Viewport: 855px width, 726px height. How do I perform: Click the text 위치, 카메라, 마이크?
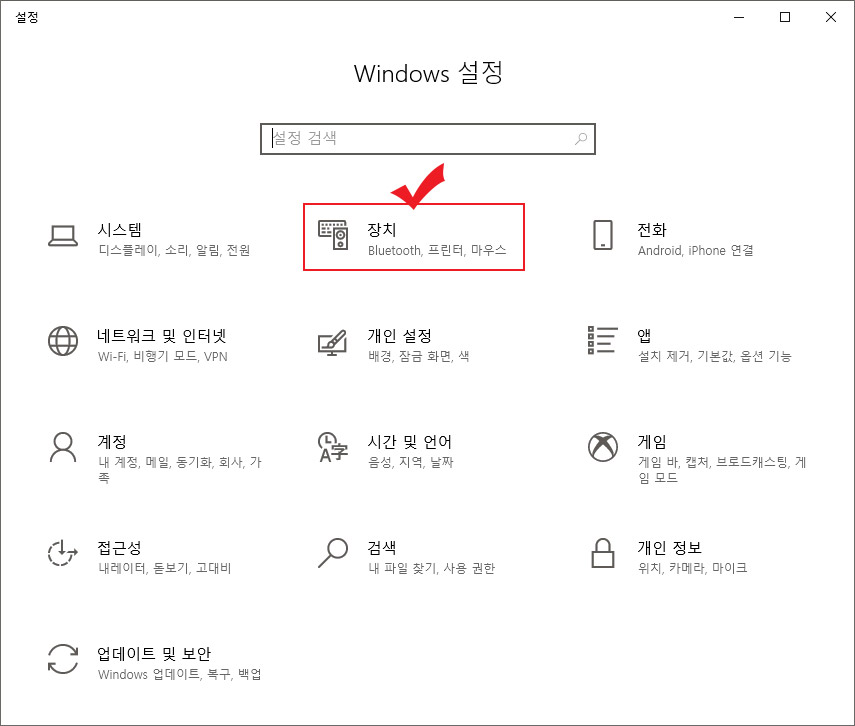(693, 568)
